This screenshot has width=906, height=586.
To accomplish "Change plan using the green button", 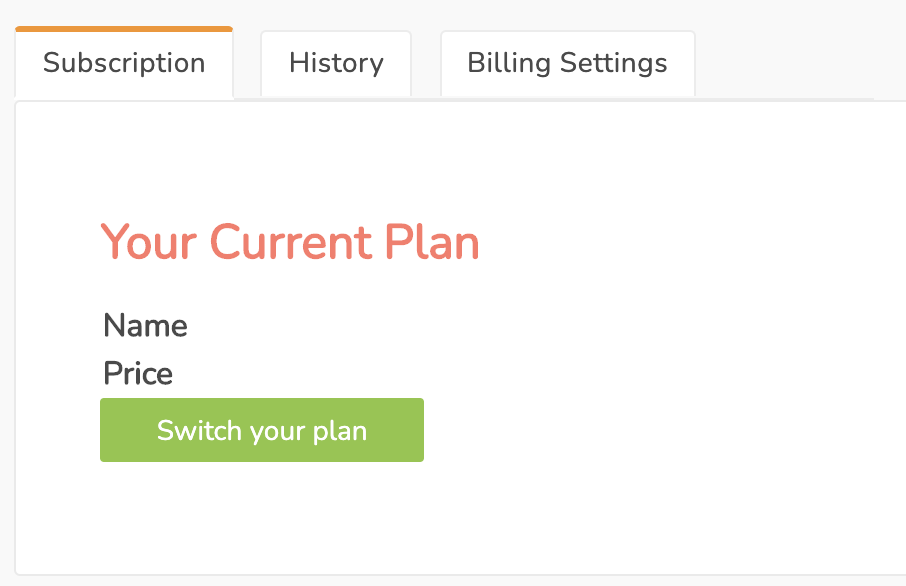I will [x=262, y=430].
